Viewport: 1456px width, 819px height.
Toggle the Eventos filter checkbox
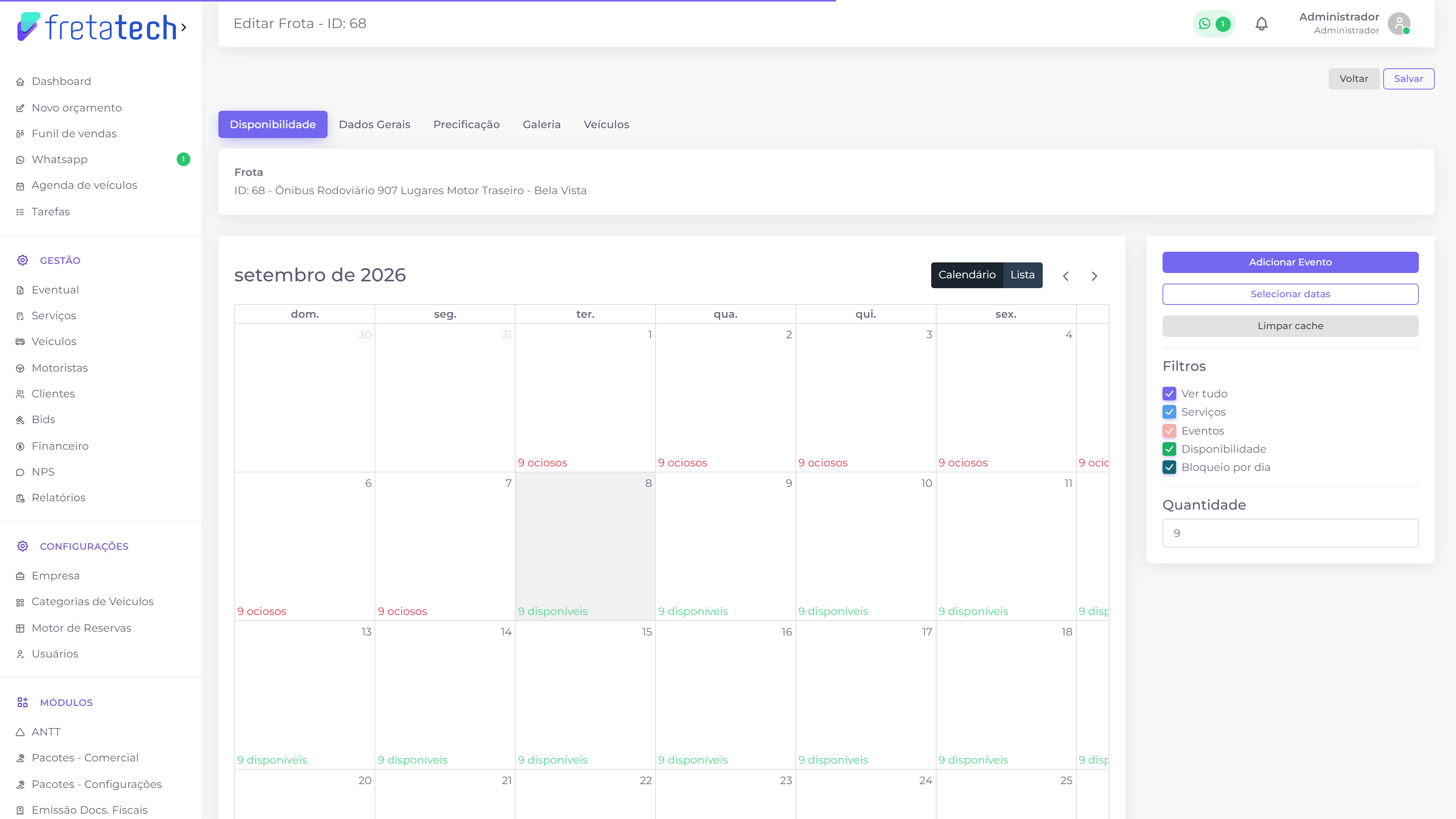coord(1169,431)
